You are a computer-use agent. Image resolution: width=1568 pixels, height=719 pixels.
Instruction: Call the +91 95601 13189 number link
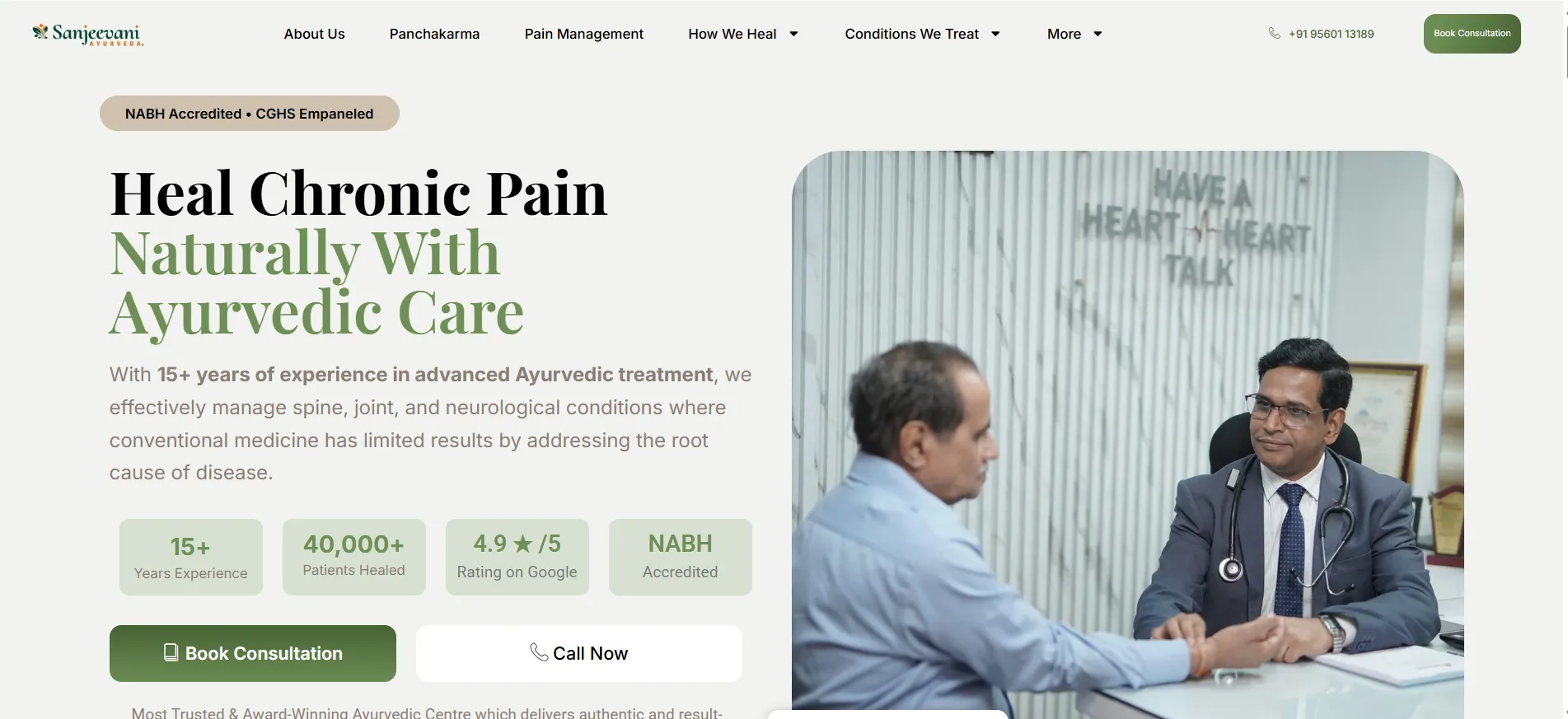[1331, 34]
